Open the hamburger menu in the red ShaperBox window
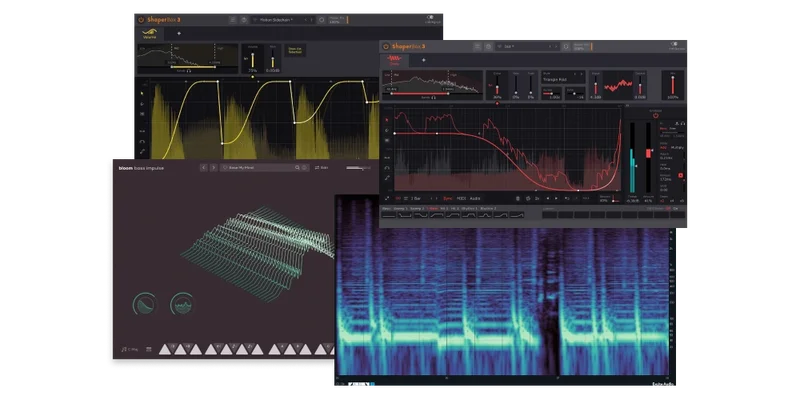This screenshot has width=800, height=400. pyautogui.click(x=478, y=46)
